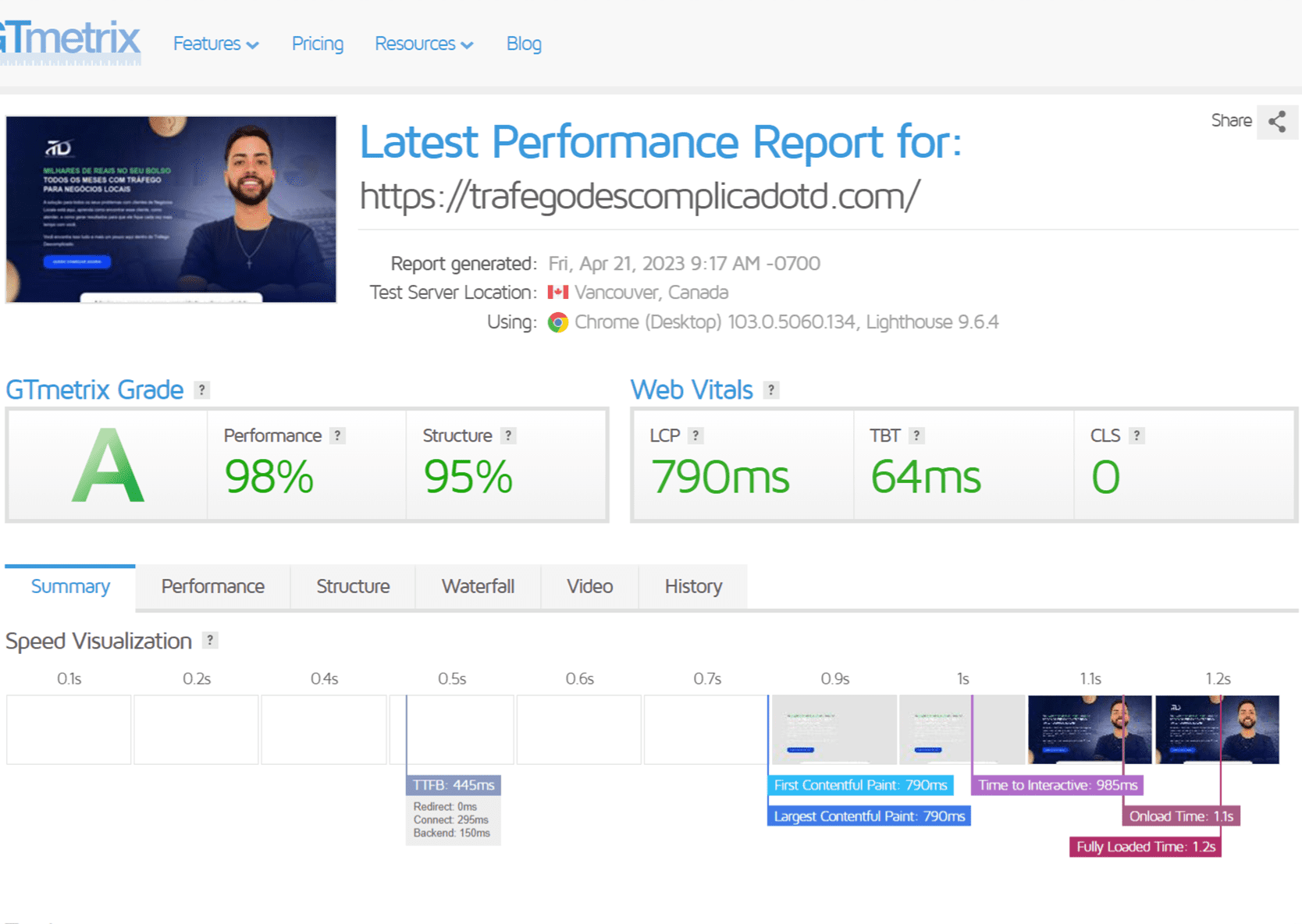Open the Blog link
Viewport: 1302px width, 924px height.
524,44
